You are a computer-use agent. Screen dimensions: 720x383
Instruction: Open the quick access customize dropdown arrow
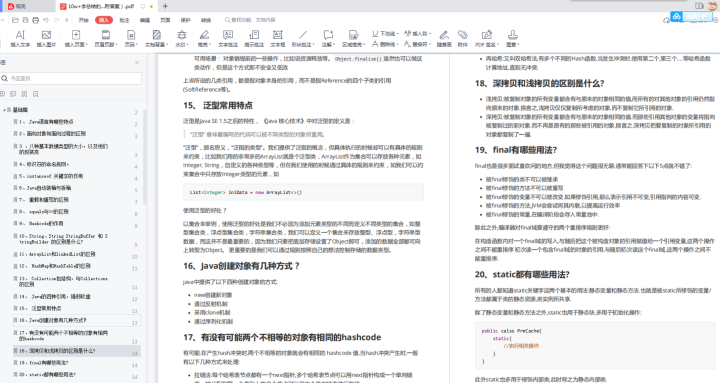67,20
